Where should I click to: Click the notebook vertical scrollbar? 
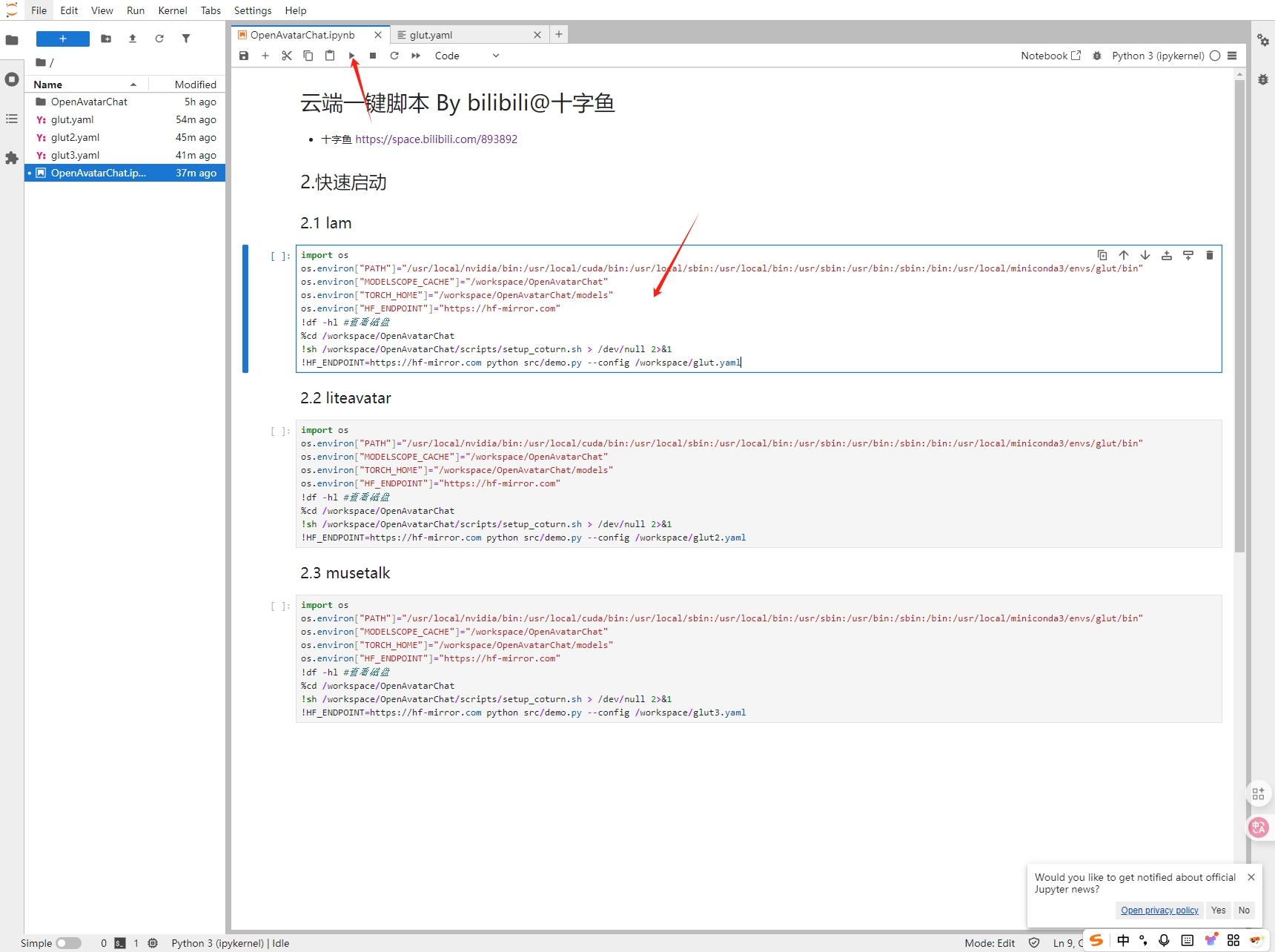click(x=1239, y=316)
